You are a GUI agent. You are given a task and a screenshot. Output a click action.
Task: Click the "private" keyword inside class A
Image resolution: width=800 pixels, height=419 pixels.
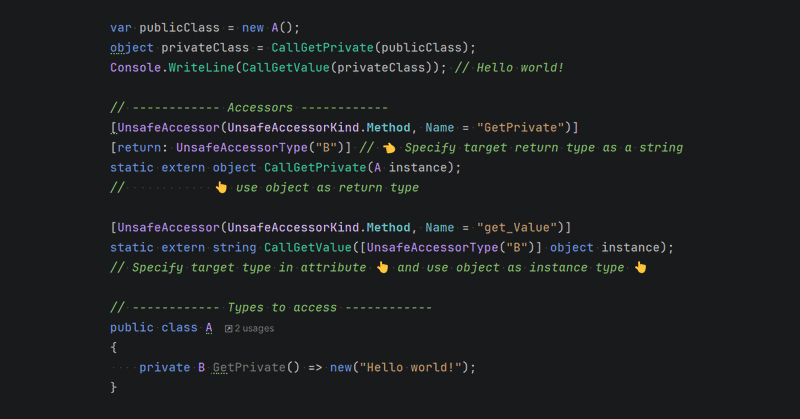click(x=164, y=367)
